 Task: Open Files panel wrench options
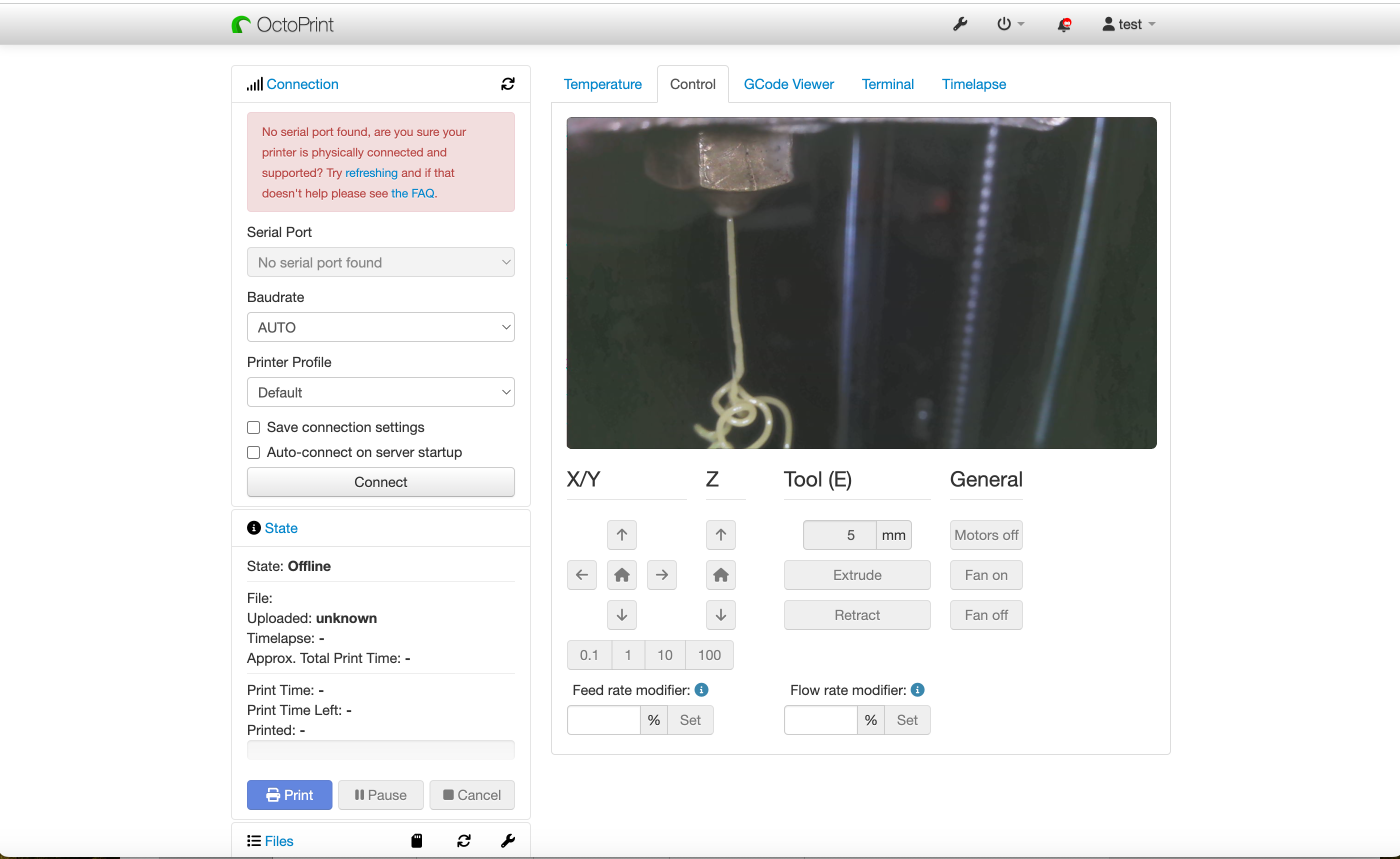508,841
